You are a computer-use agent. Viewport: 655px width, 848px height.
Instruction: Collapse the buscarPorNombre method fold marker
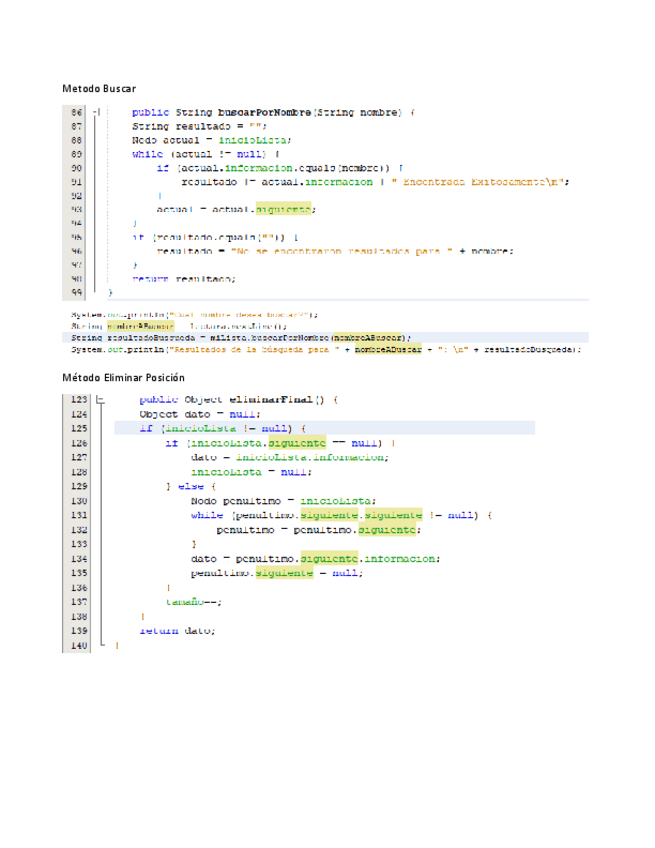click(x=95, y=113)
